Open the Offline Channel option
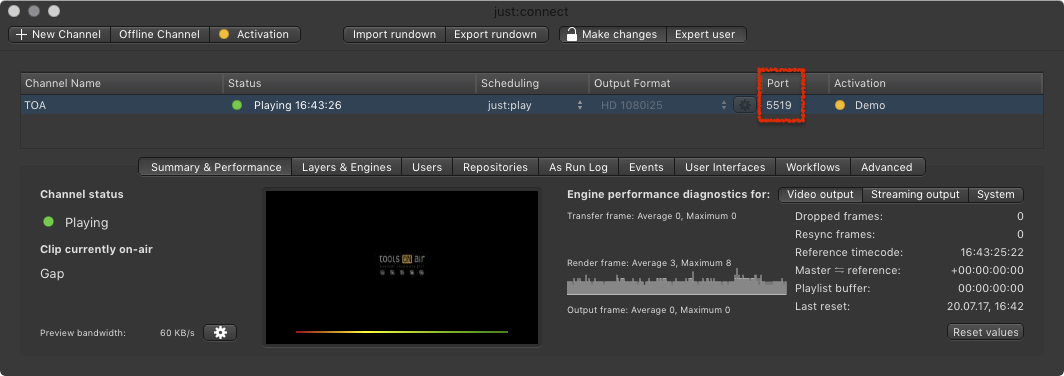Viewport: 1064px width, 376px height. pos(159,35)
